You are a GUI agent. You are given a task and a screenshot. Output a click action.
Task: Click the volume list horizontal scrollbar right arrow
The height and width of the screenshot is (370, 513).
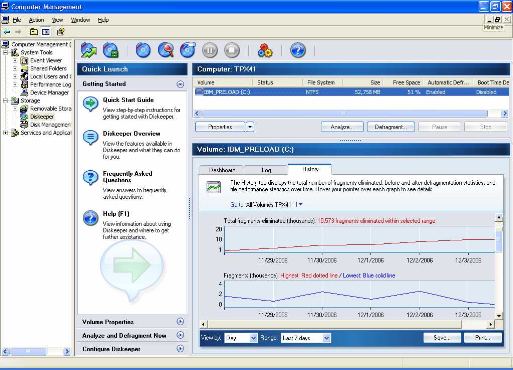pos(505,114)
